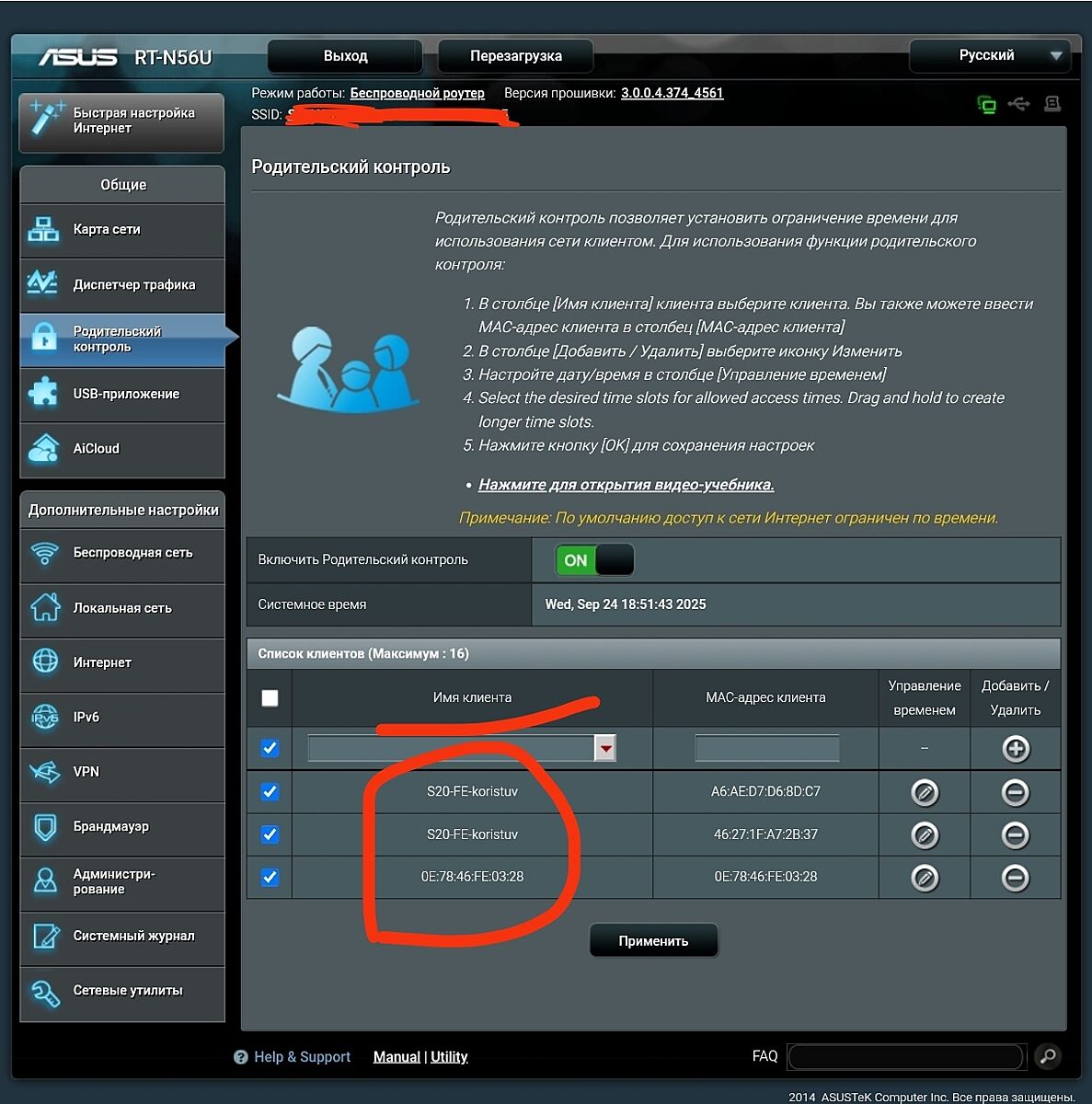The width and height of the screenshot is (1092, 1104).
Task: Click the network clients status icon
Action: click(x=986, y=105)
